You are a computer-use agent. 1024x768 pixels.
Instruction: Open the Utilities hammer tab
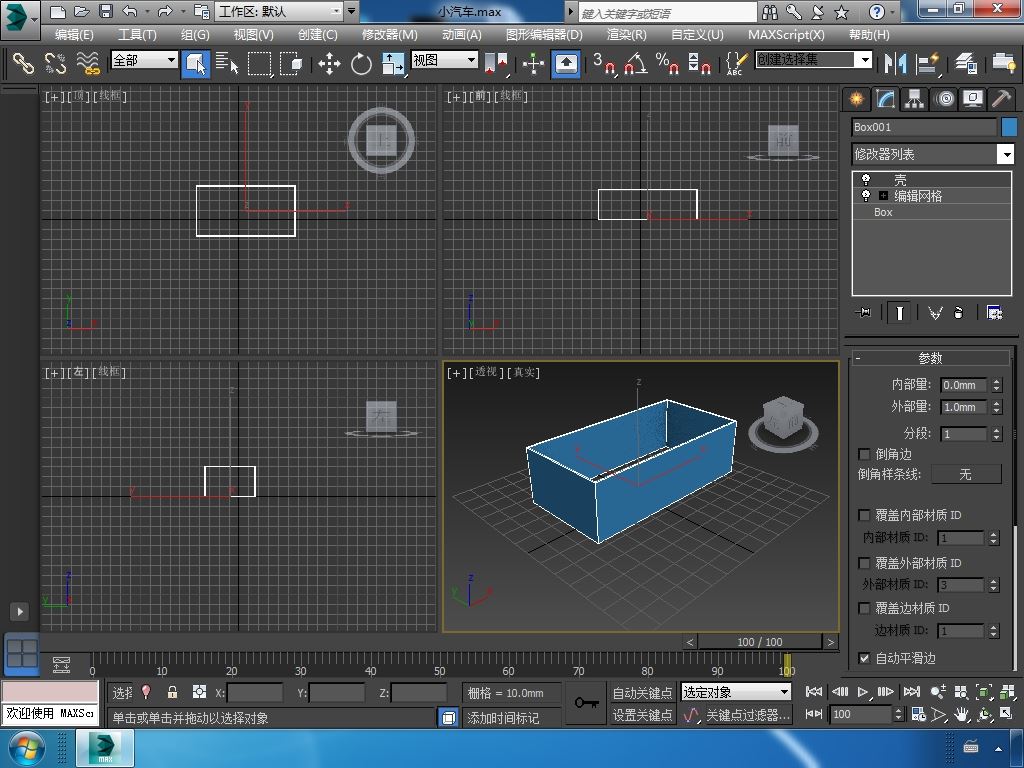pos(1001,99)
